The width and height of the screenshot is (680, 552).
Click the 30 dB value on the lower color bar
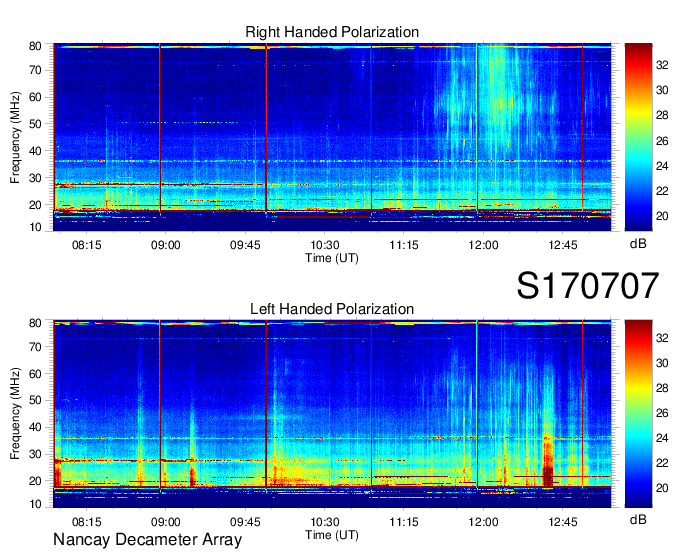click(x=662, y=363)
